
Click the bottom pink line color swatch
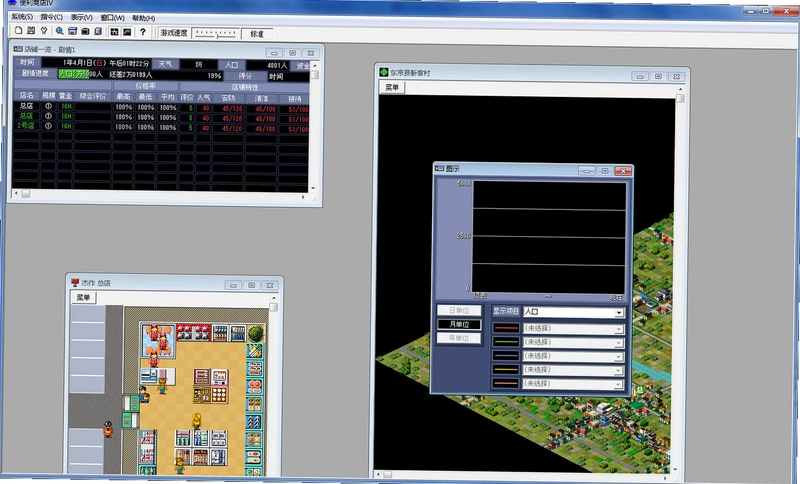[x=506, y=383]
